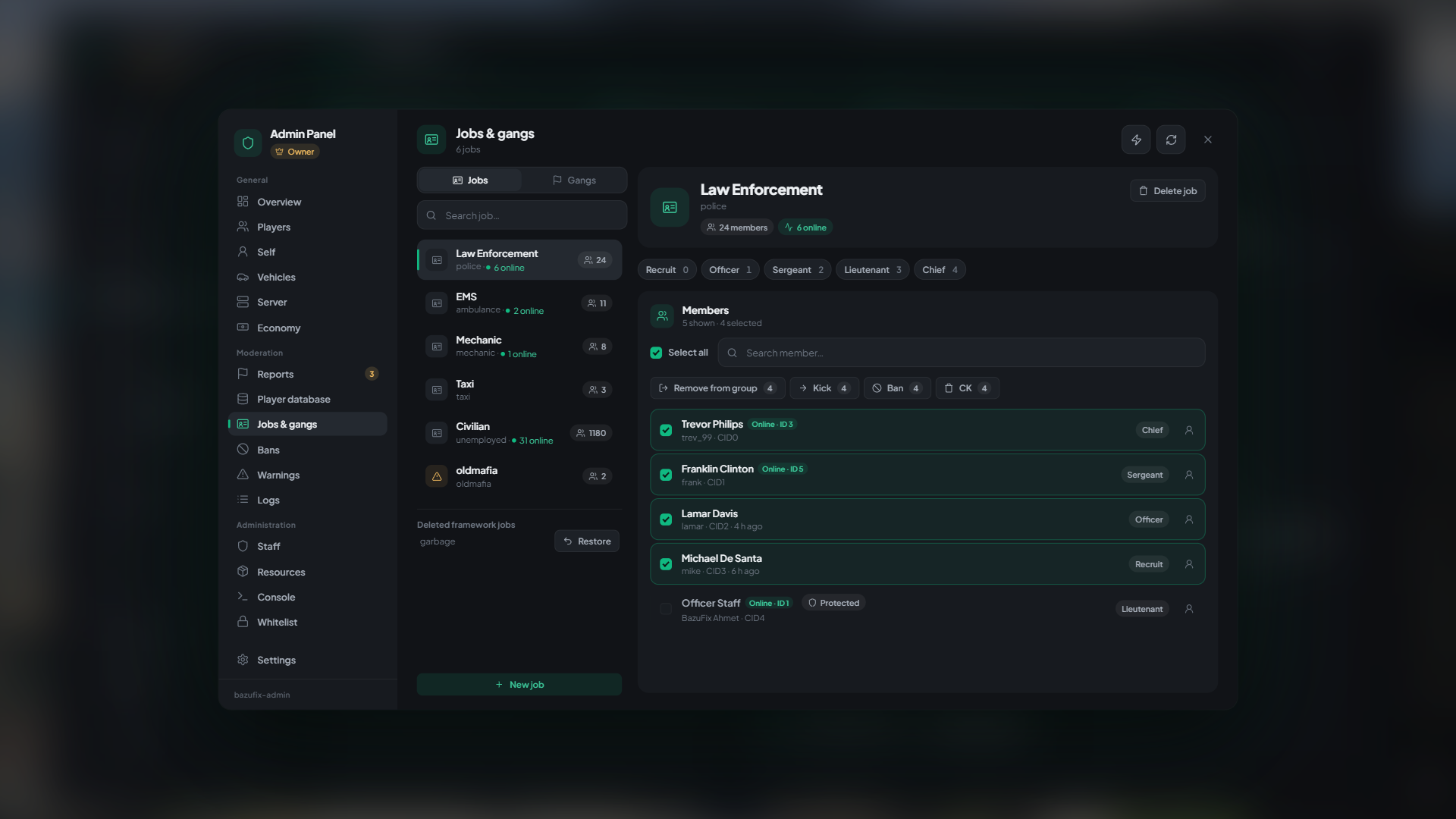Open profile icon for Franklin Clinton
Image resolution: width=1456 pixels, height=819 pixels.
(1189, 475)
